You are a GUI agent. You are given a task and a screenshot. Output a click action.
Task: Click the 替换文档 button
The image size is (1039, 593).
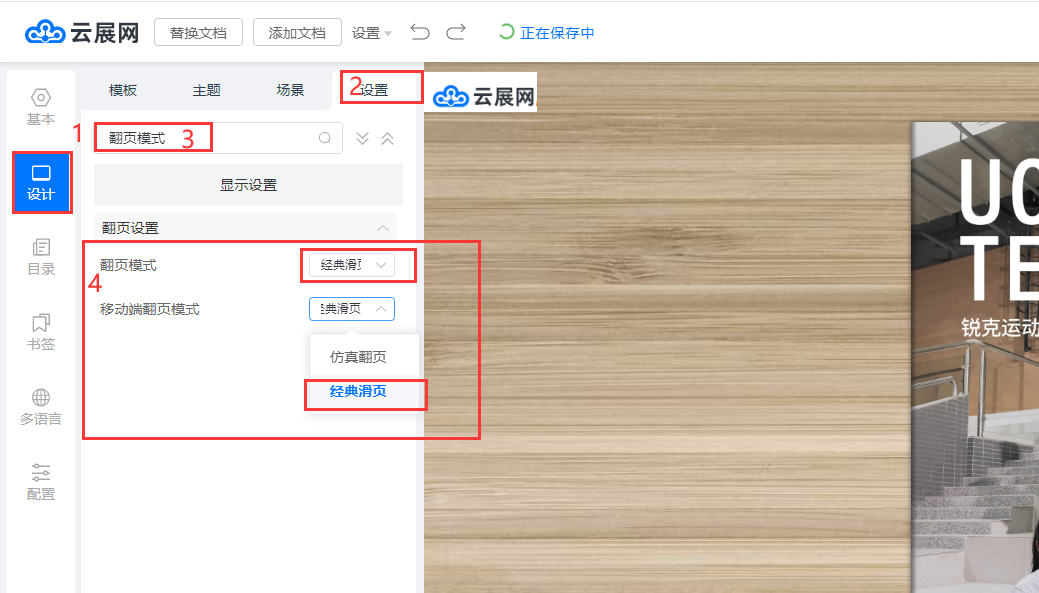point(198,33)
